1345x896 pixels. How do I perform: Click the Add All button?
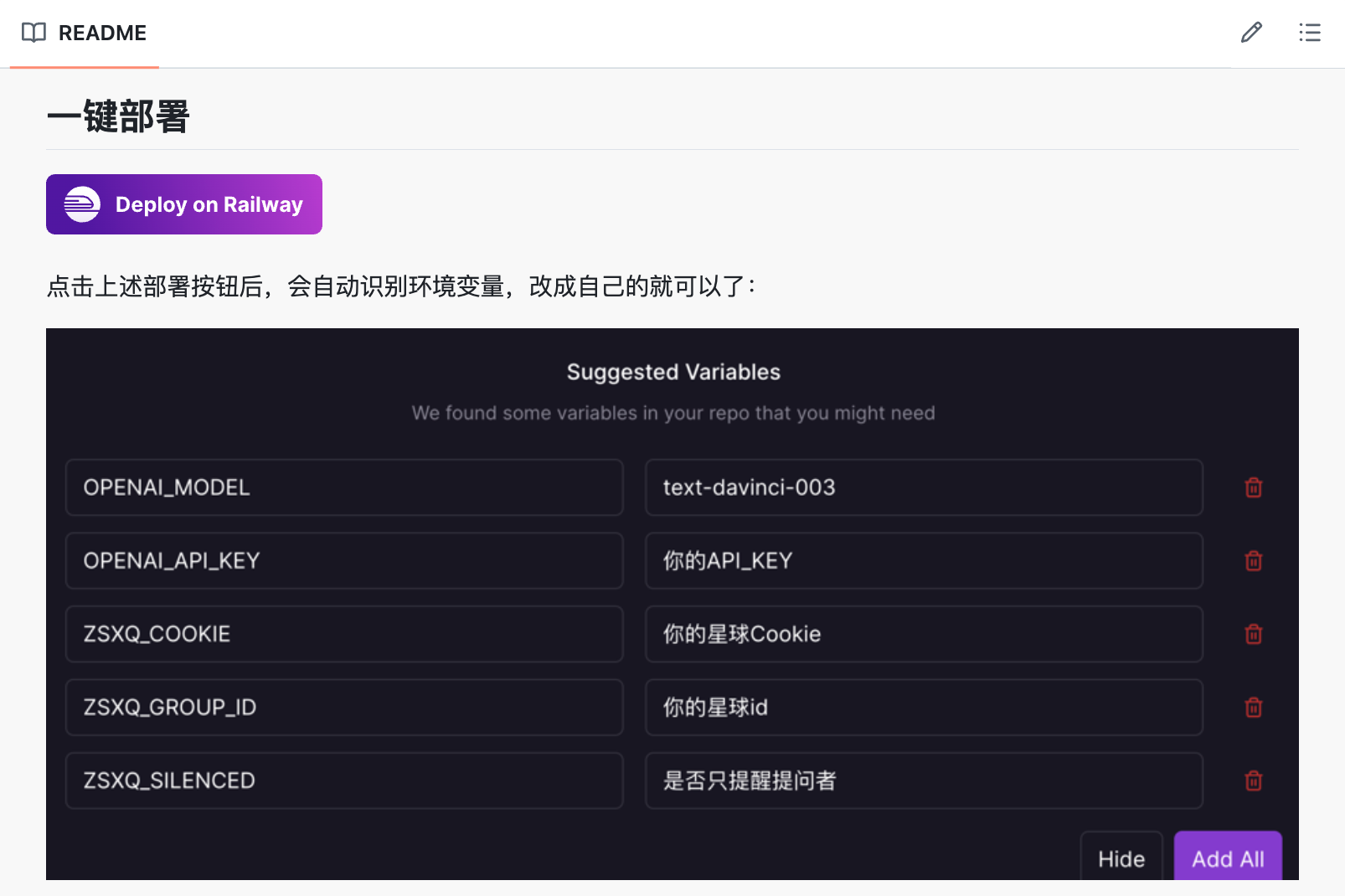tap(1228, 857)
